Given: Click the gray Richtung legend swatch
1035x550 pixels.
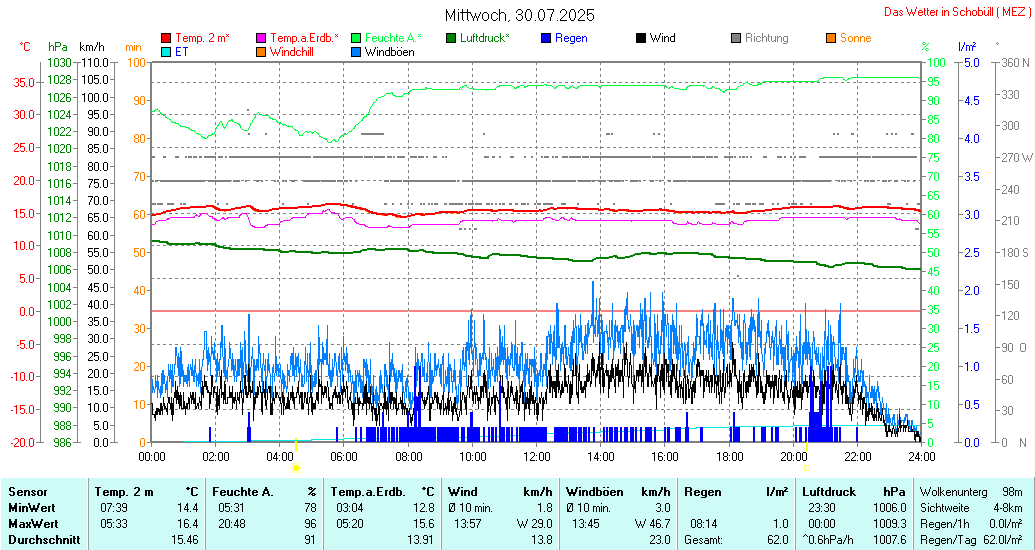Looking at the screenshot, I should [736, 38].
